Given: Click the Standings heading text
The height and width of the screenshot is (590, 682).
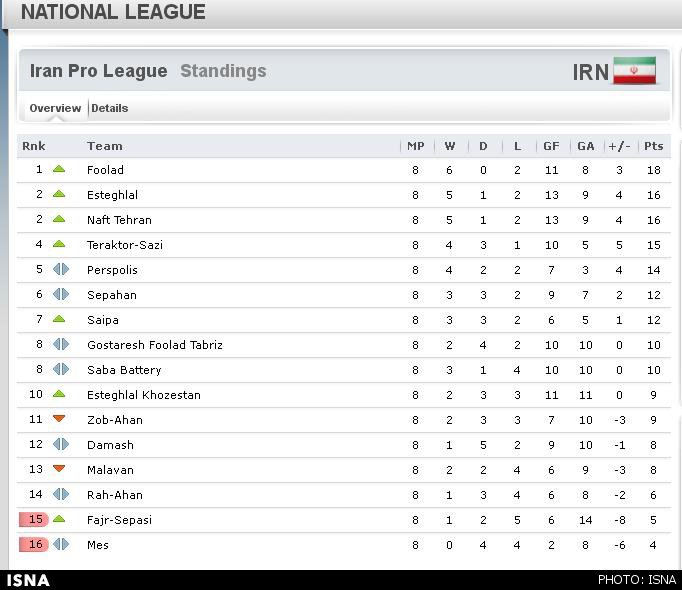Looking at the screenshot, I should [223, 71].
